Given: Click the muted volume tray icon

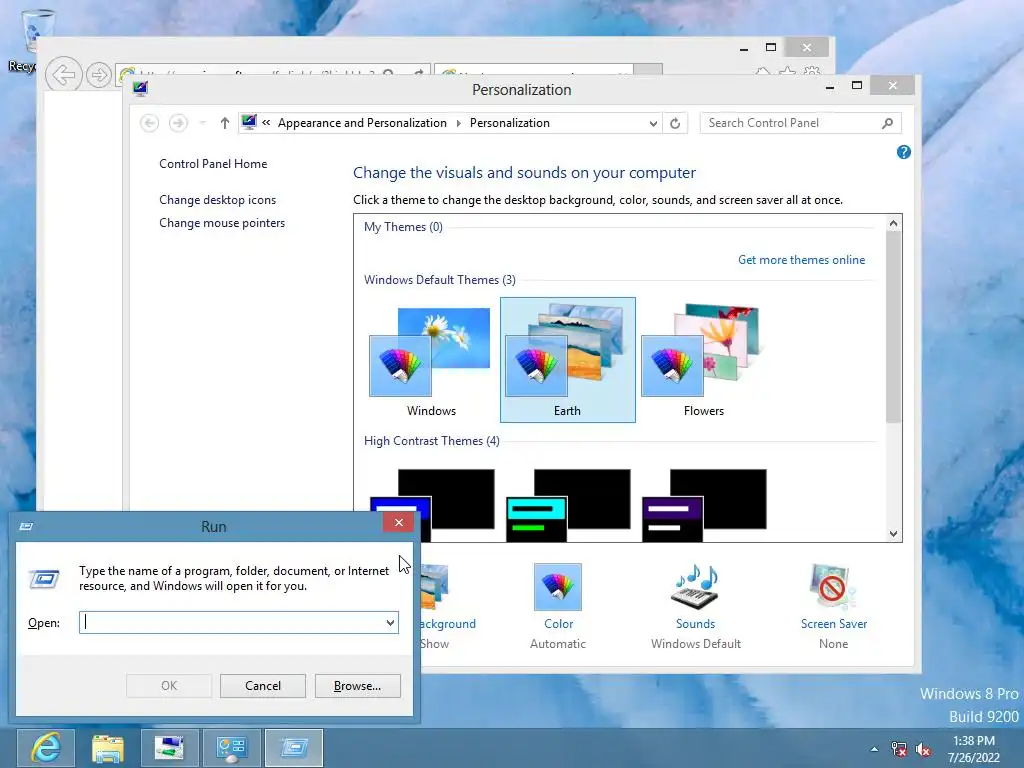Looking at the screenshot, I should [923, 749].
